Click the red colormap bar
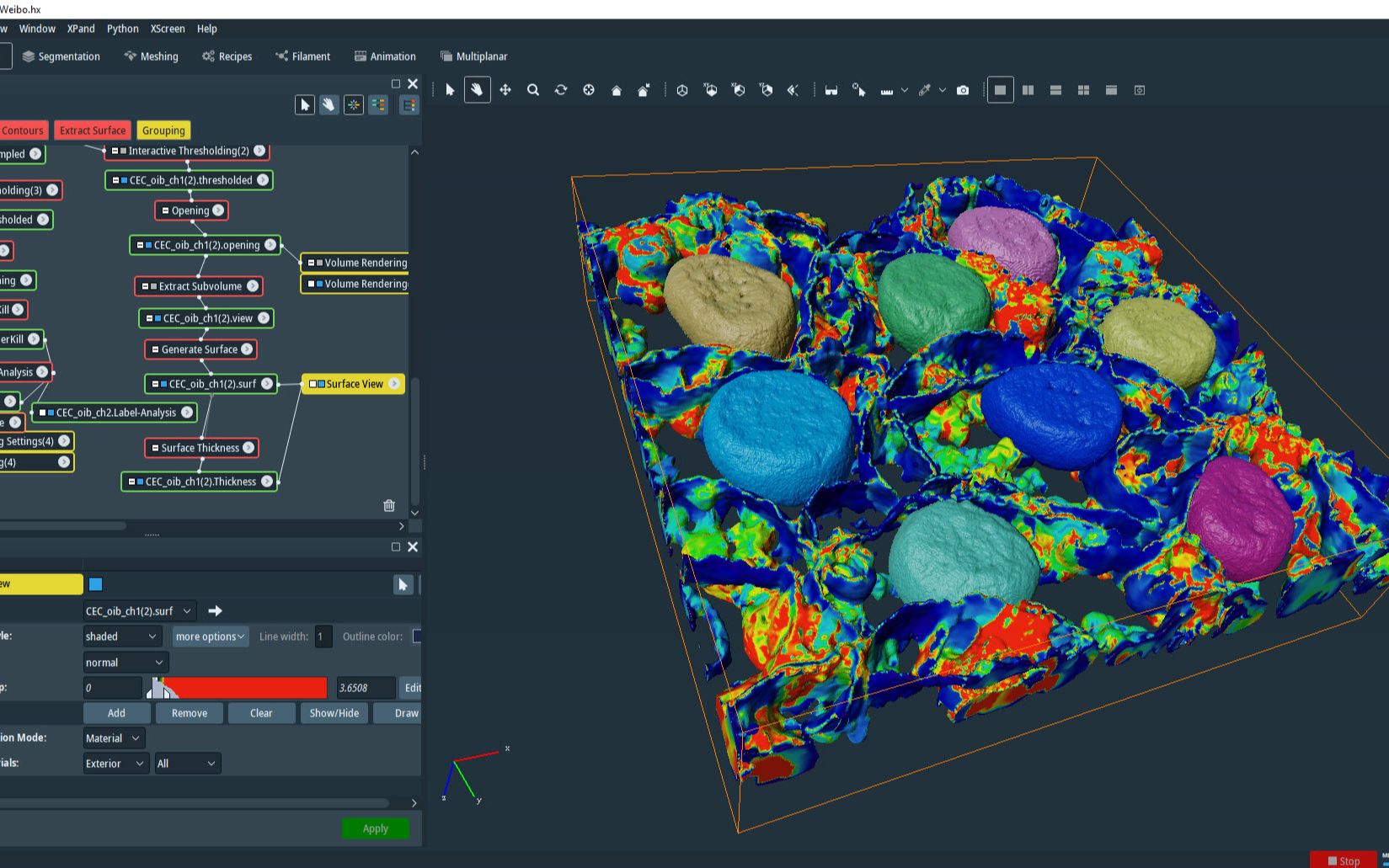This screenshot has width=1389, height=868. point(244,688)
